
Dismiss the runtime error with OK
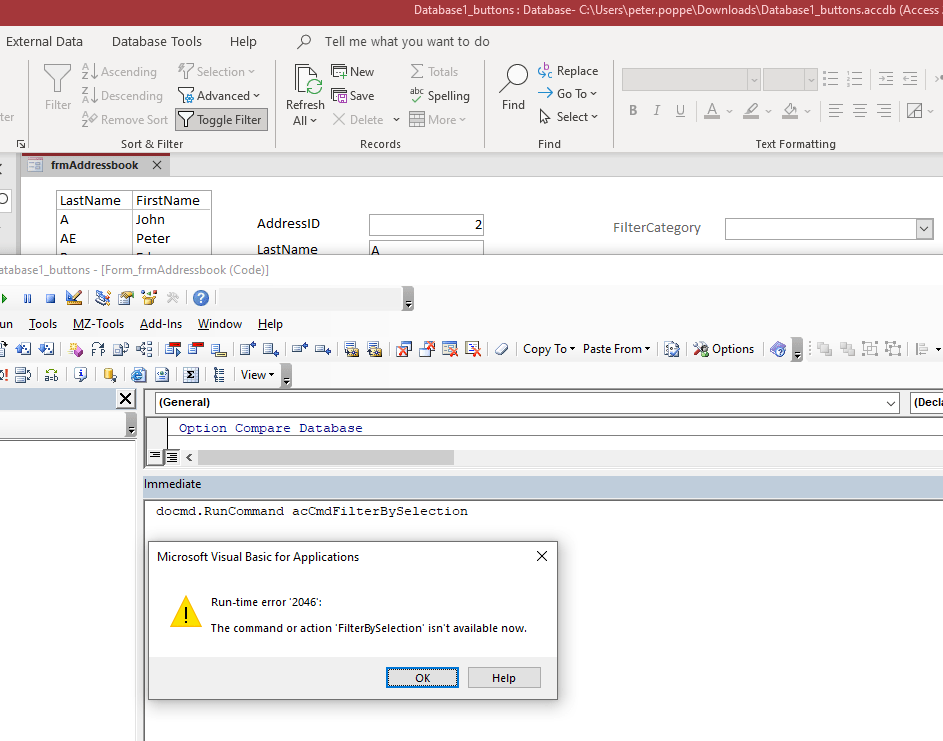pos(422,677)
